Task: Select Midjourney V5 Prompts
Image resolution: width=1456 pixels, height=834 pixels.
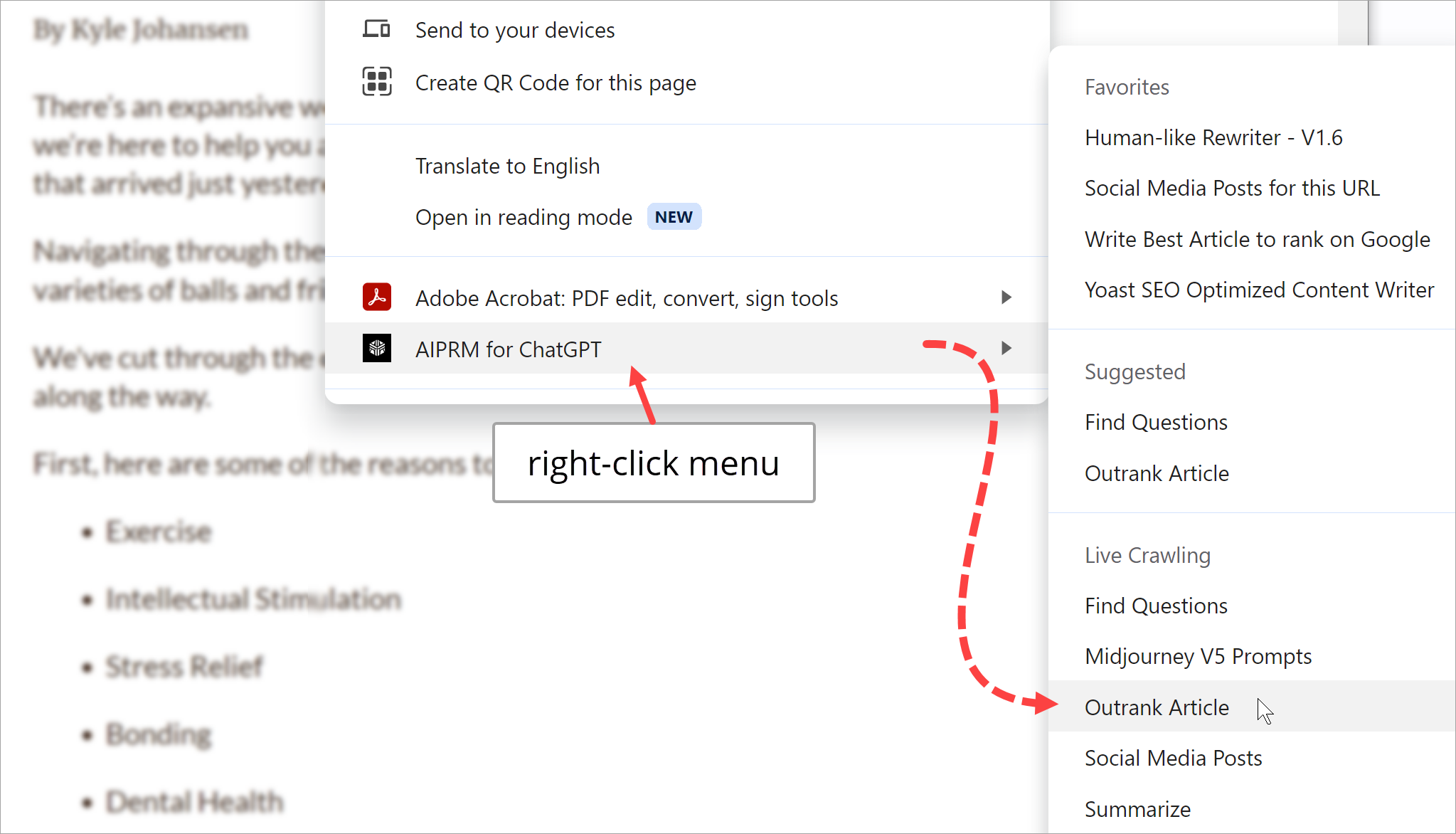Action: [1198, 656]
